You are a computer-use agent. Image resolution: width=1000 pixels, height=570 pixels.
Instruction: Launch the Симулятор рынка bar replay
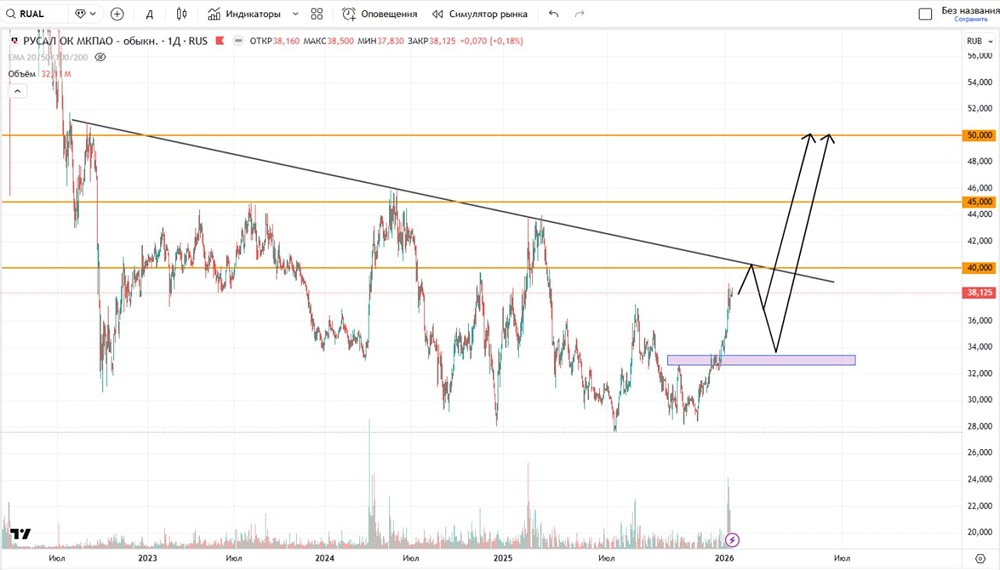(480, 13)
